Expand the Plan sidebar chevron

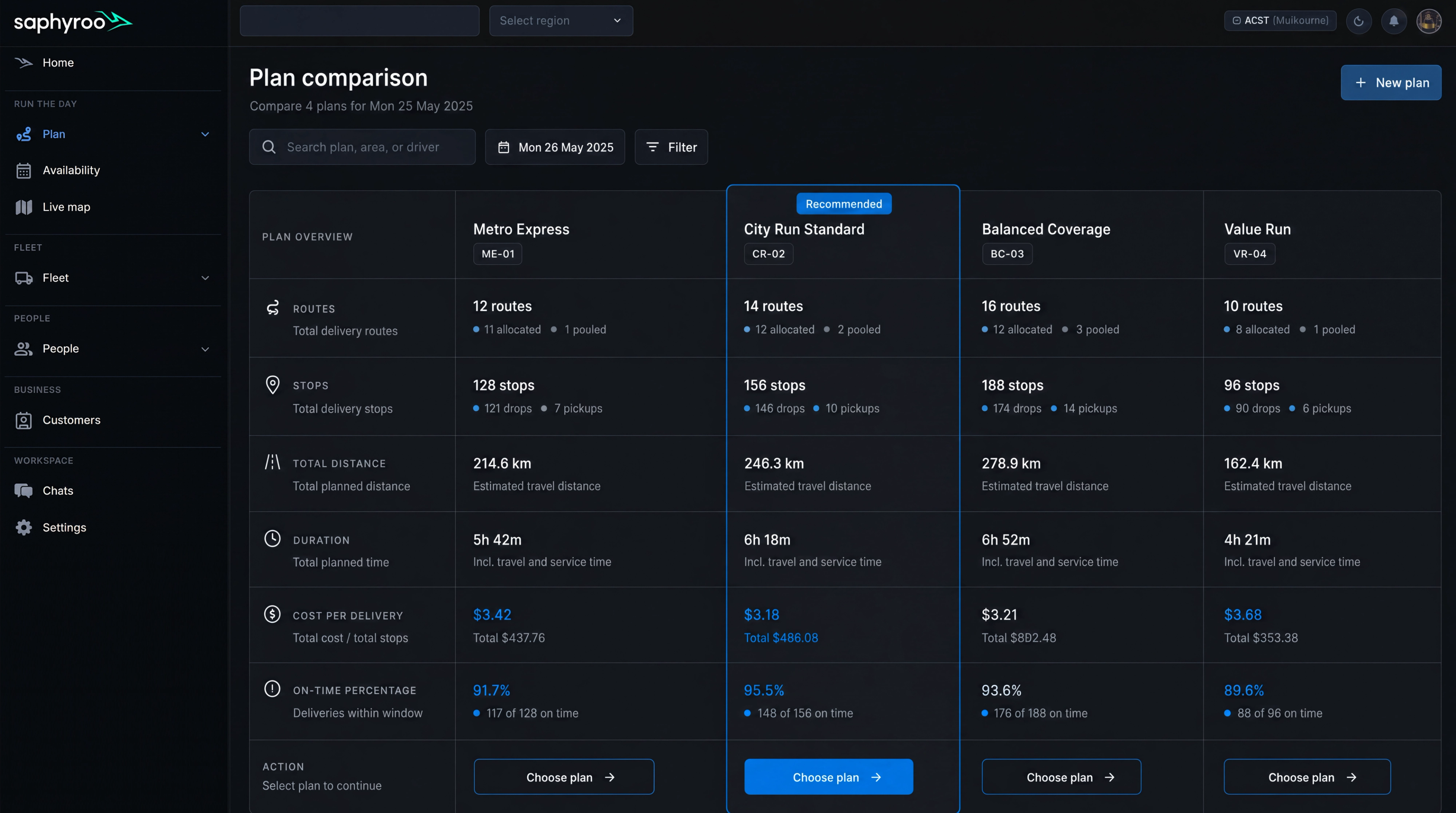[205, 134]
